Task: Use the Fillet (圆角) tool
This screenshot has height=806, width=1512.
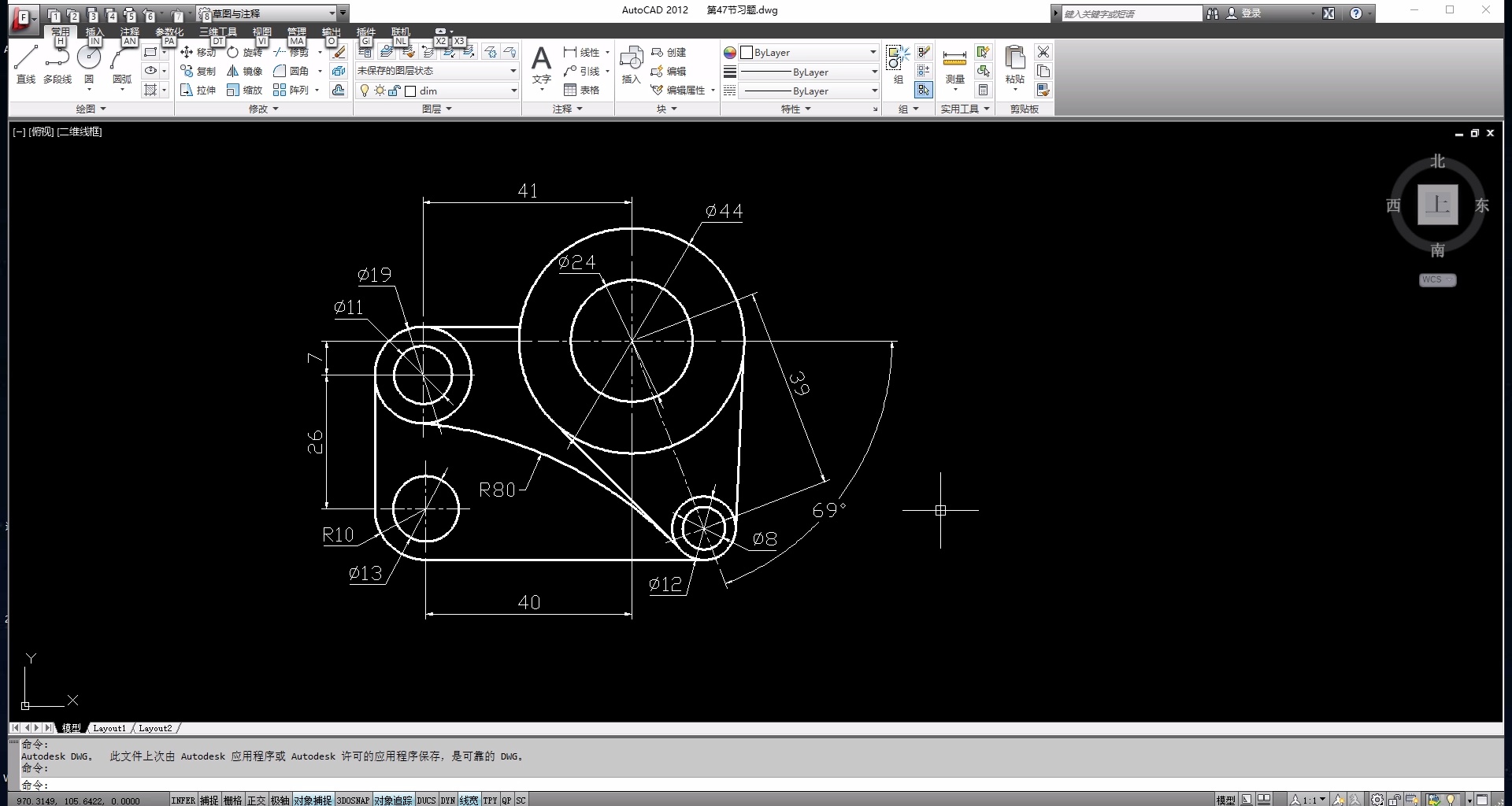Action: click(x=291, y=71)
